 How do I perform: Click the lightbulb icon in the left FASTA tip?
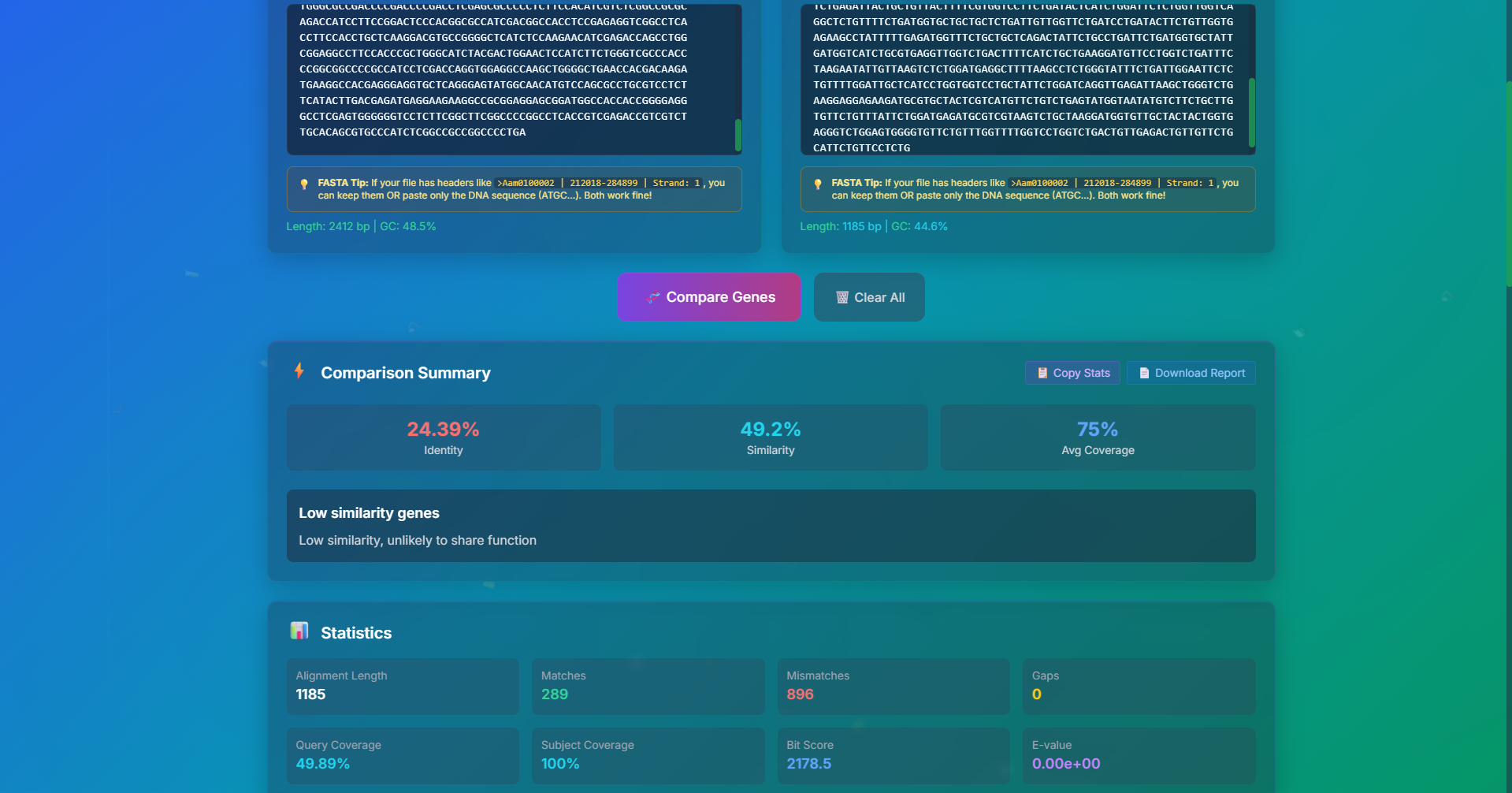click(x=303, y=184)
